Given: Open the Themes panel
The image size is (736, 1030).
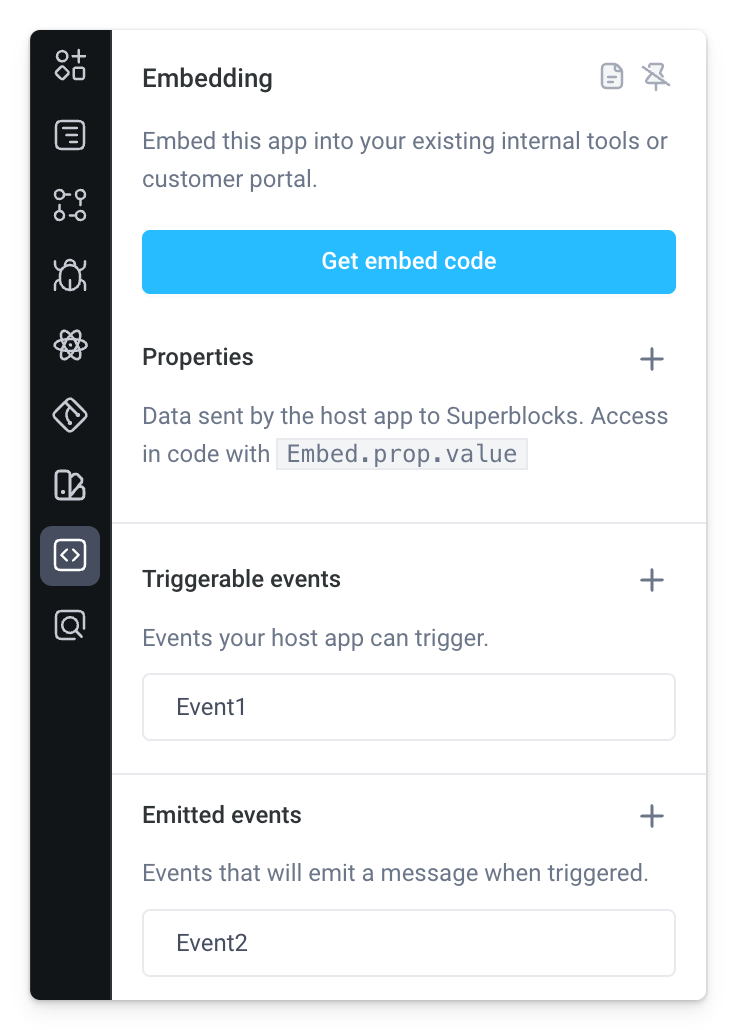Looking at the screenshot, I should click(69, 415).
